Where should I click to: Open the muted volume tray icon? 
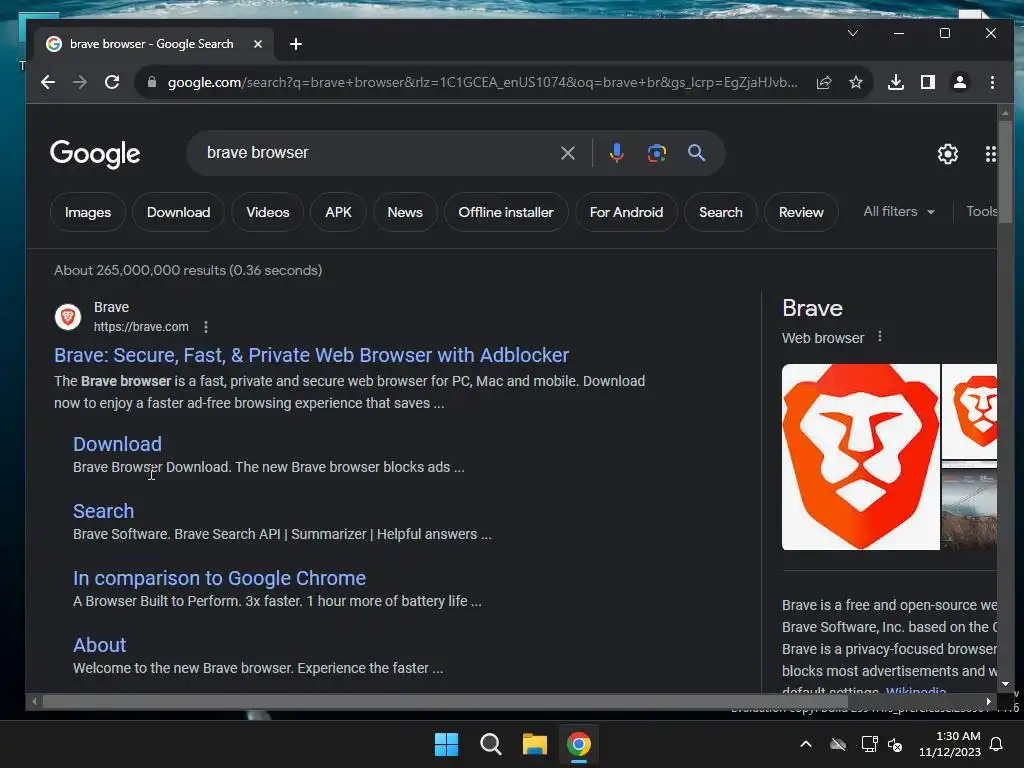(895, 744)
